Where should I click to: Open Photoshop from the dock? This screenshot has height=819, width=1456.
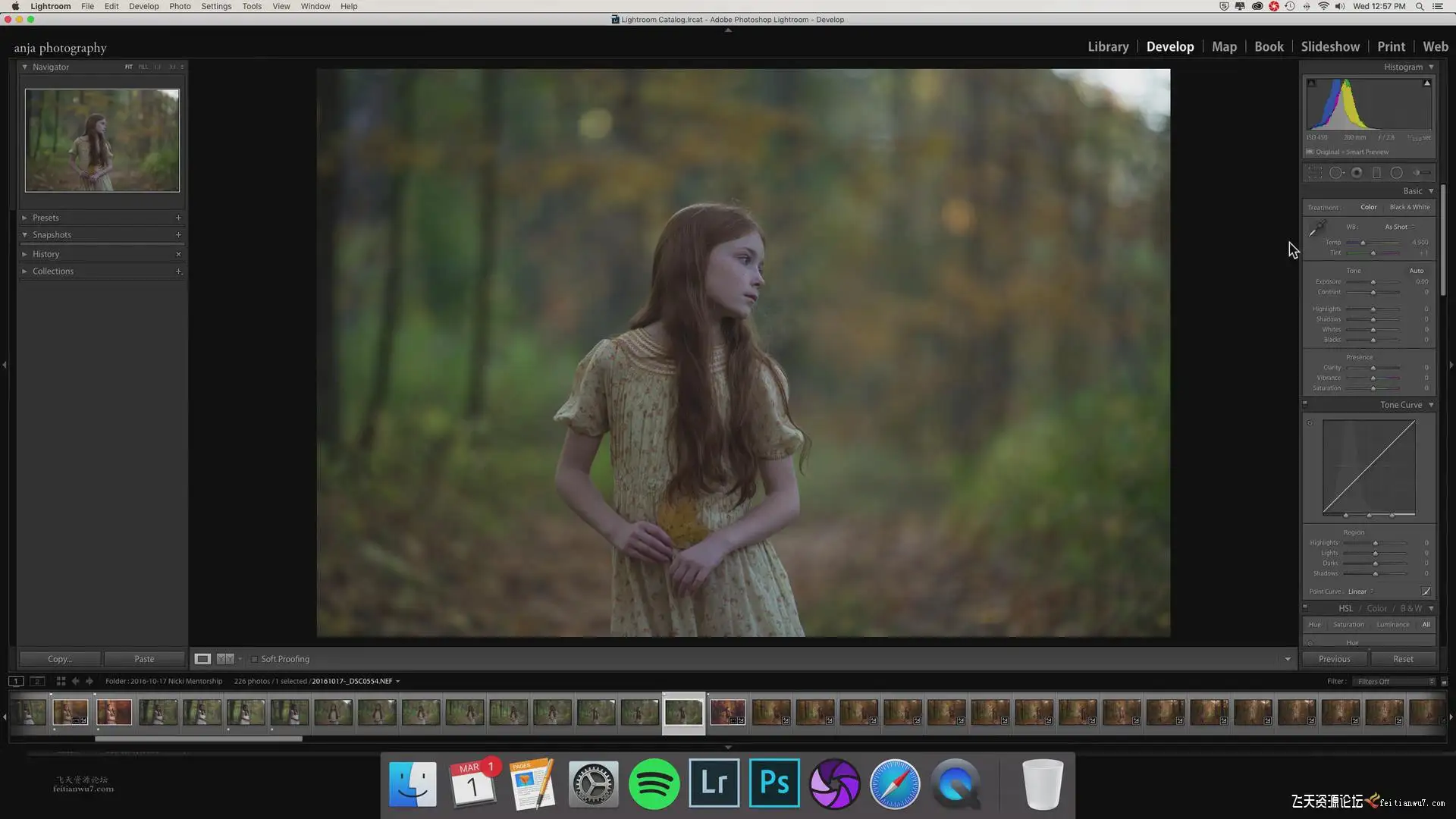774,783
